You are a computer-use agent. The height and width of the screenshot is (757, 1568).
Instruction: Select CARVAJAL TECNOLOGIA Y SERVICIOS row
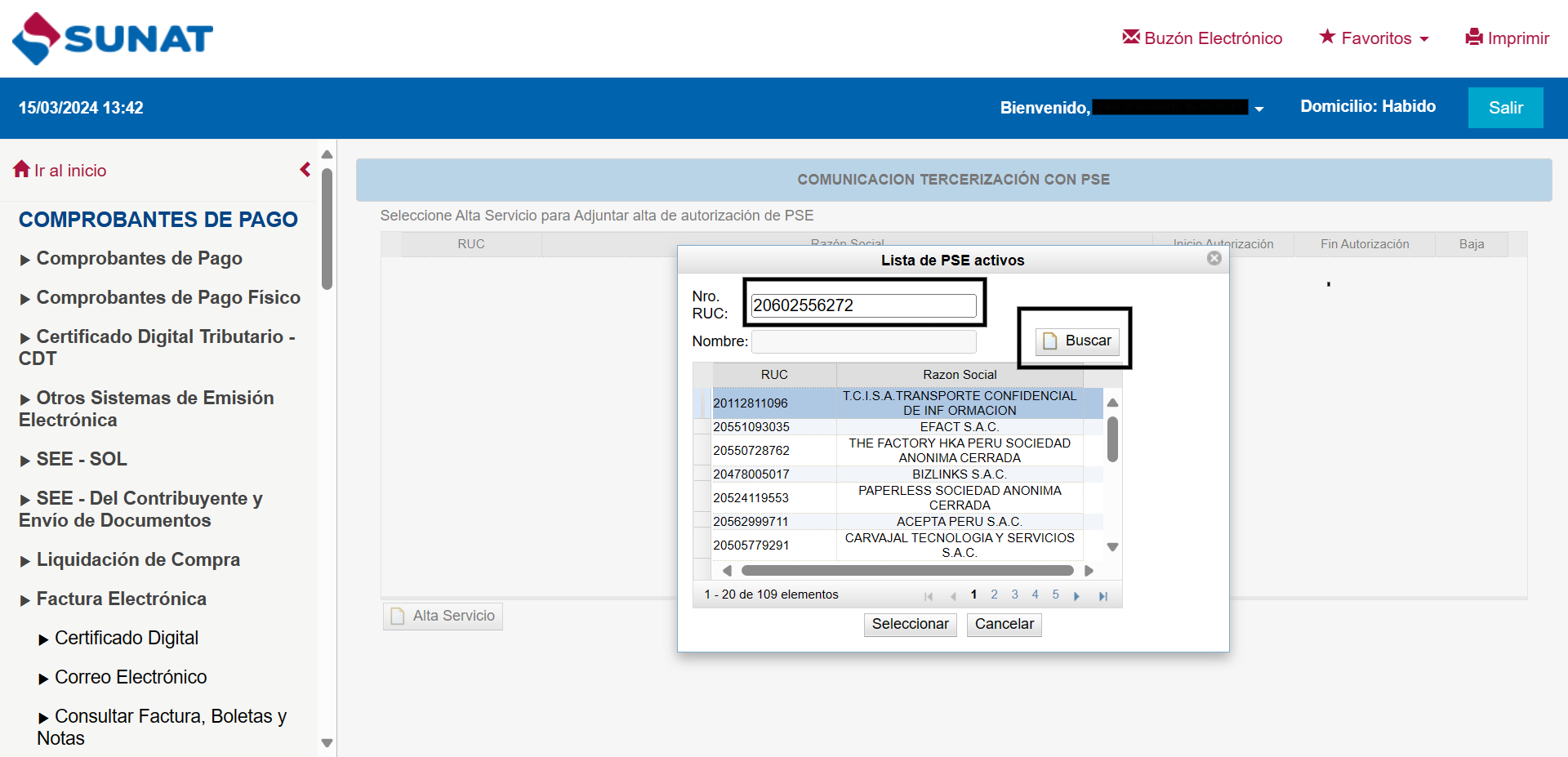click(898, 545)
